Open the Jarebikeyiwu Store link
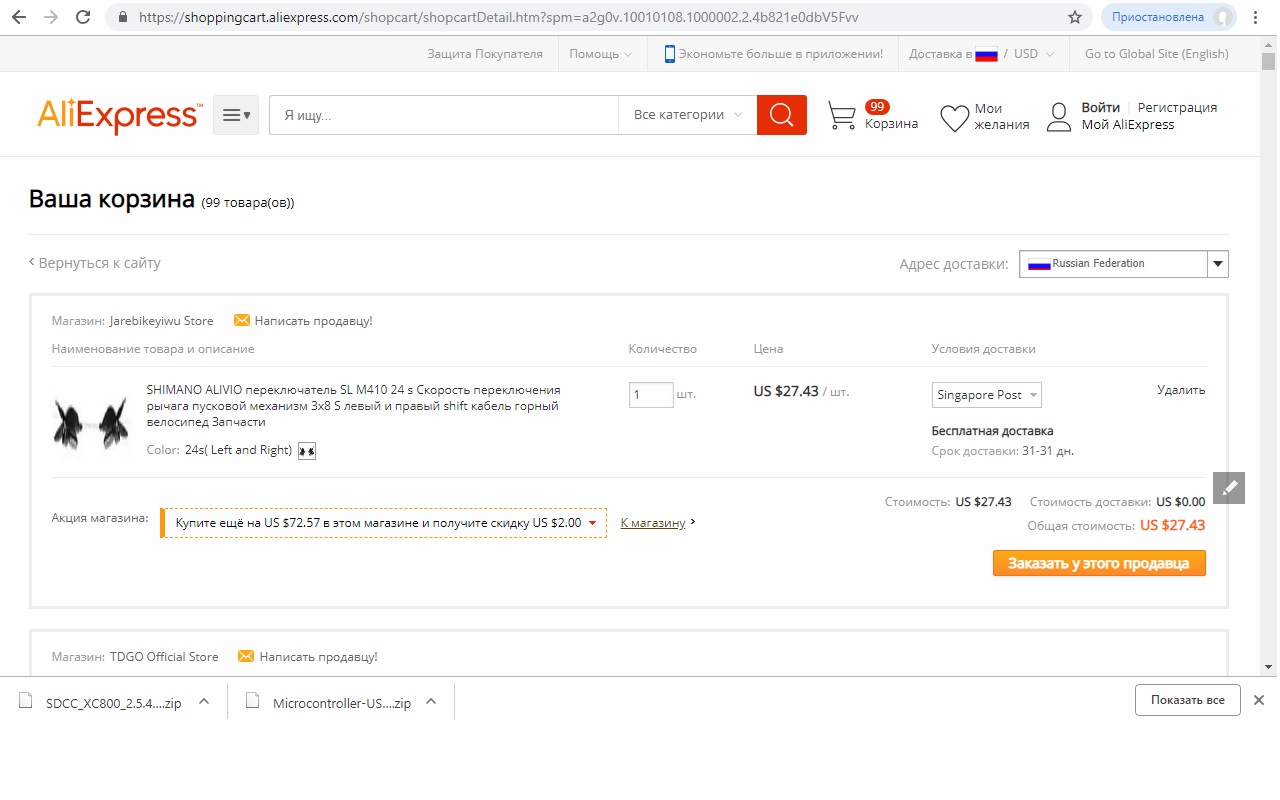This screenshot has height=800, width=1280. pos(162,321)
